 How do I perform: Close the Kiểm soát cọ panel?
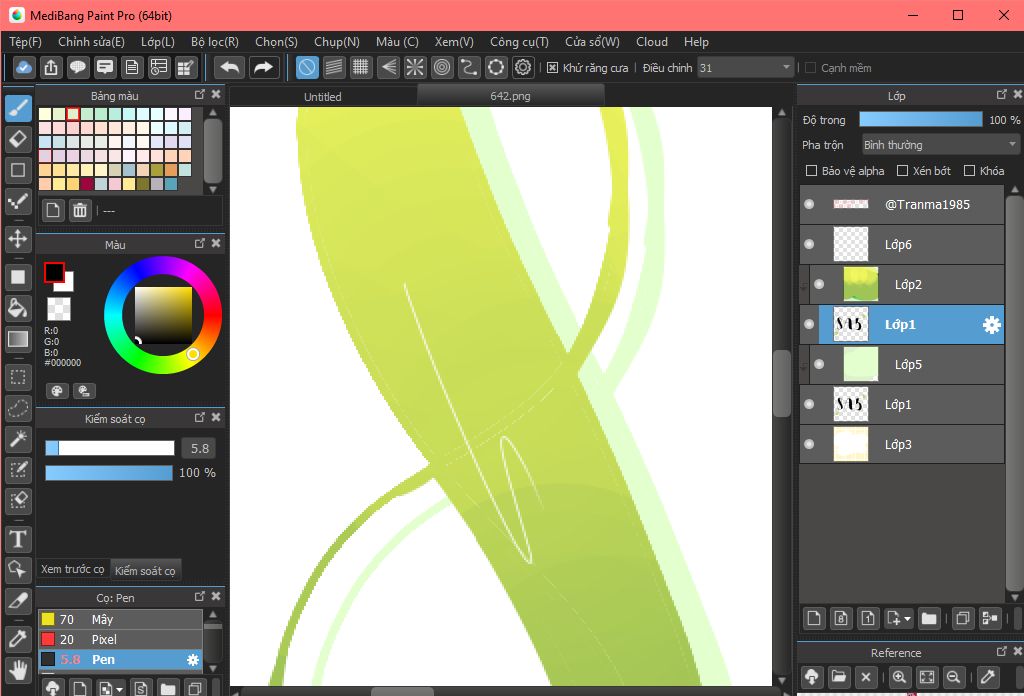(x=216, y=417)
